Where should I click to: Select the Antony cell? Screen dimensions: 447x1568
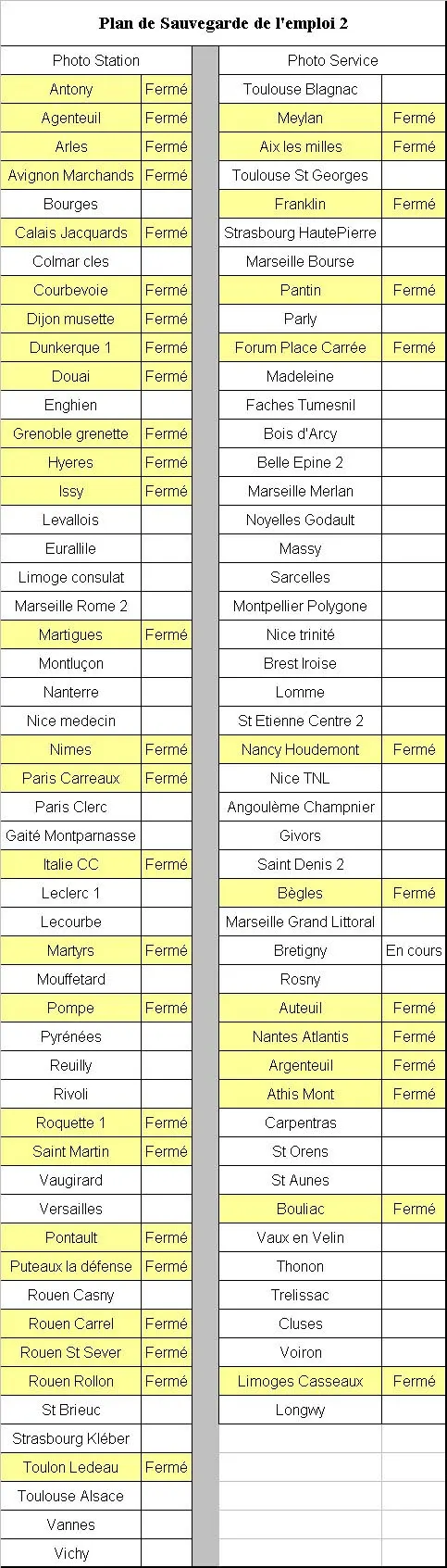pos(70,89)
